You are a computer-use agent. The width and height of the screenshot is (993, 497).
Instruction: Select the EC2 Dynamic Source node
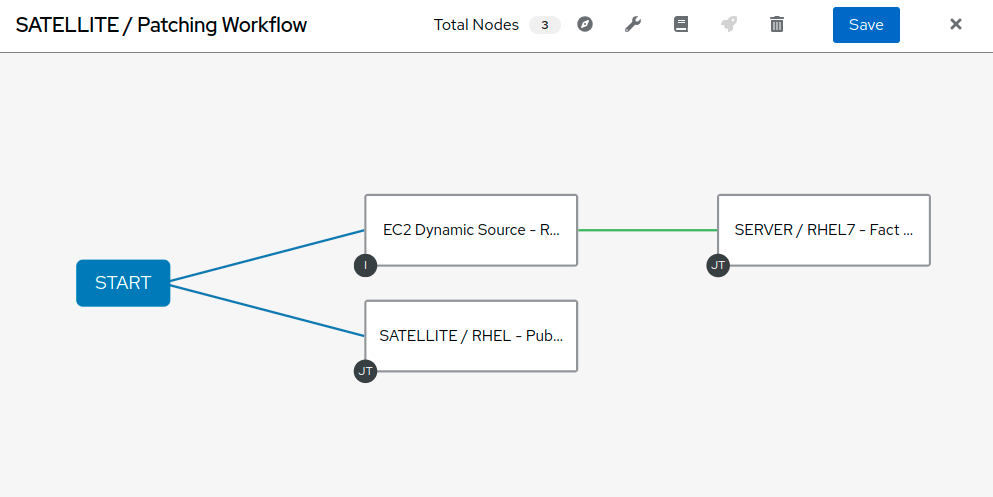pos(471,230)
